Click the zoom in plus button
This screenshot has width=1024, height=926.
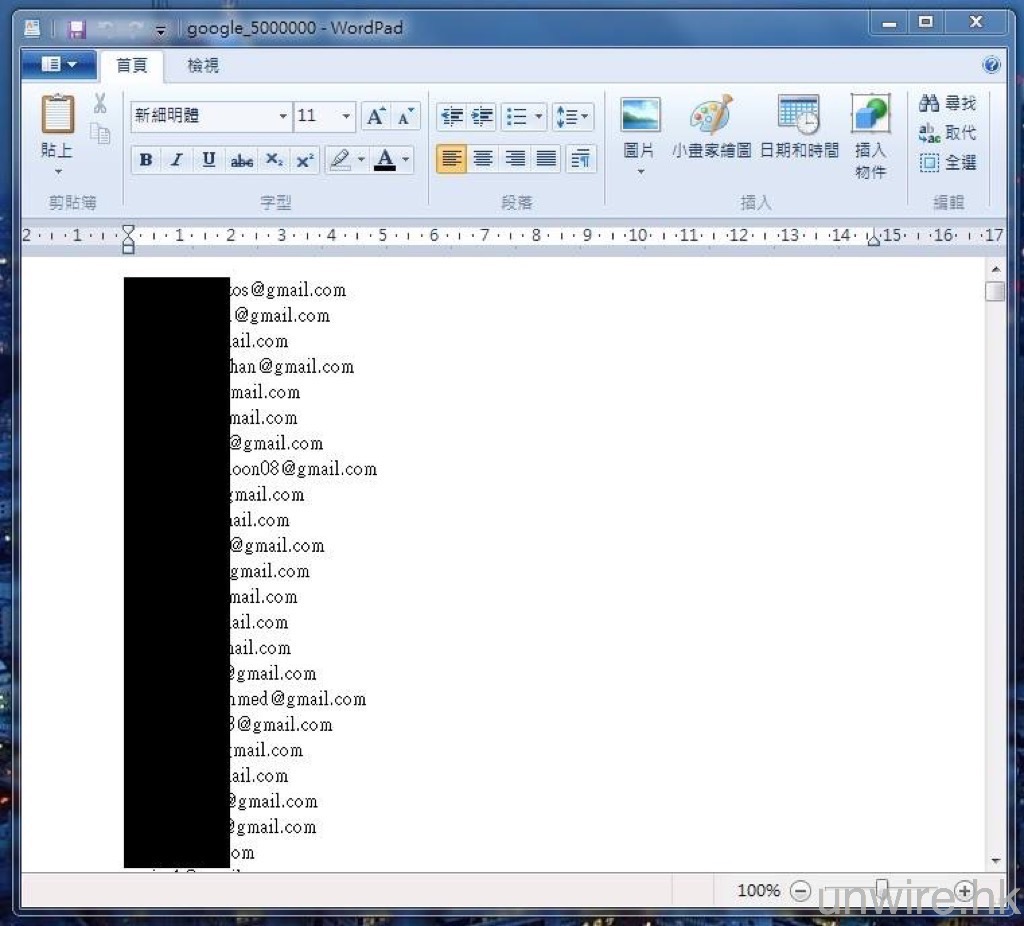(964, 890)
